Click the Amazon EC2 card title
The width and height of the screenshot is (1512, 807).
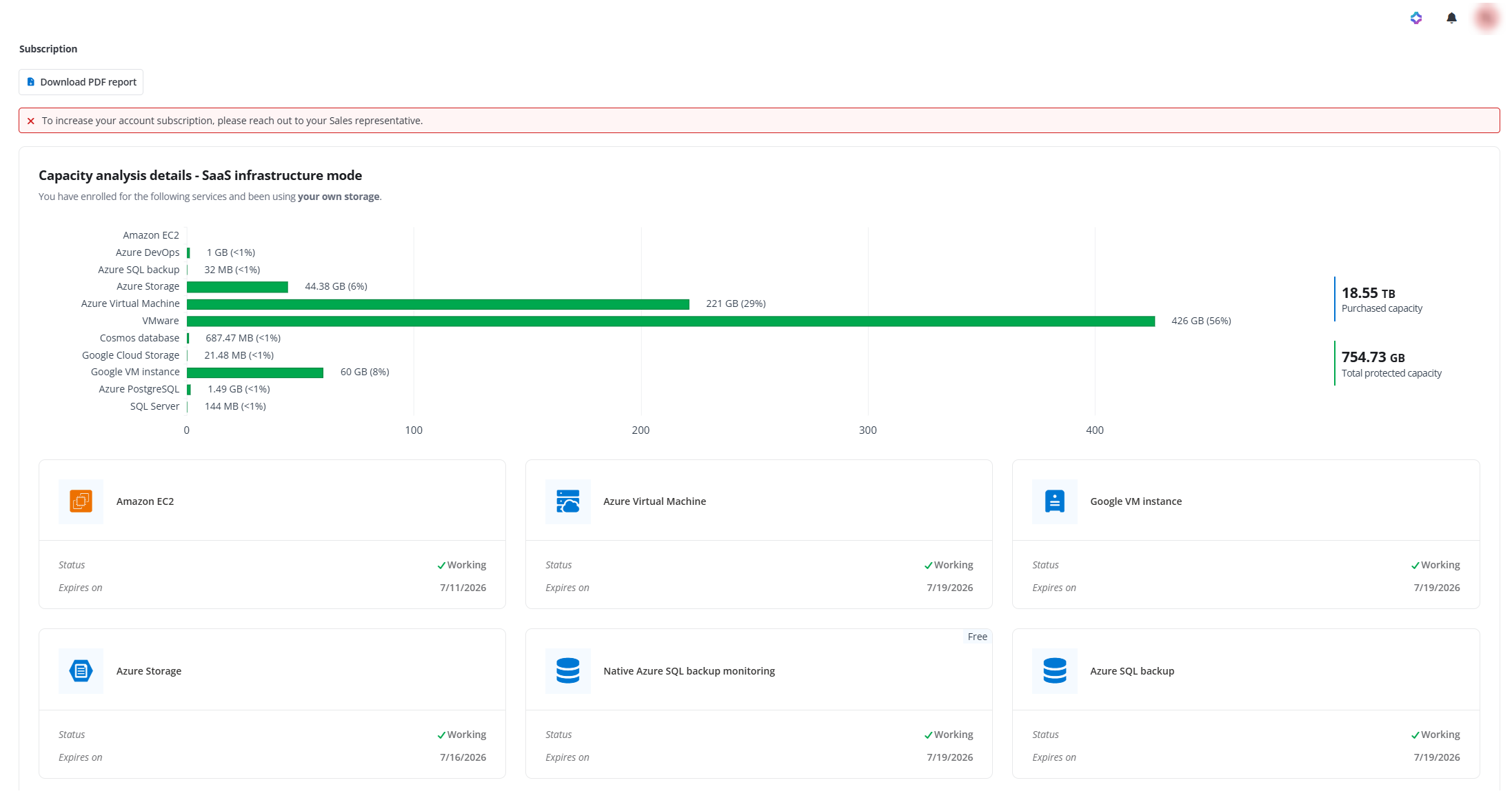pos(145,501)
